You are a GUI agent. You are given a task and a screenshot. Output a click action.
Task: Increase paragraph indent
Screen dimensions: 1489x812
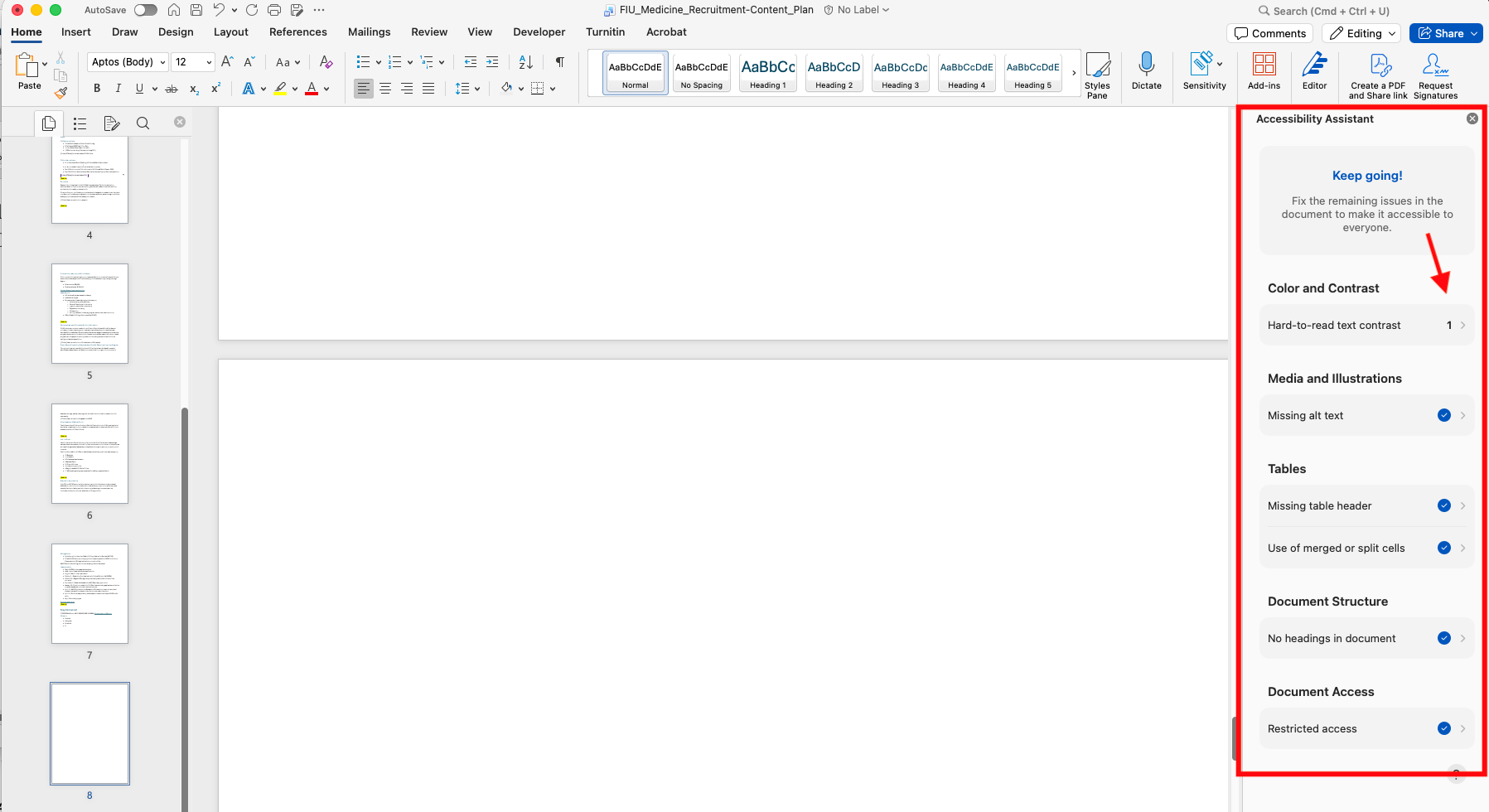492,62
